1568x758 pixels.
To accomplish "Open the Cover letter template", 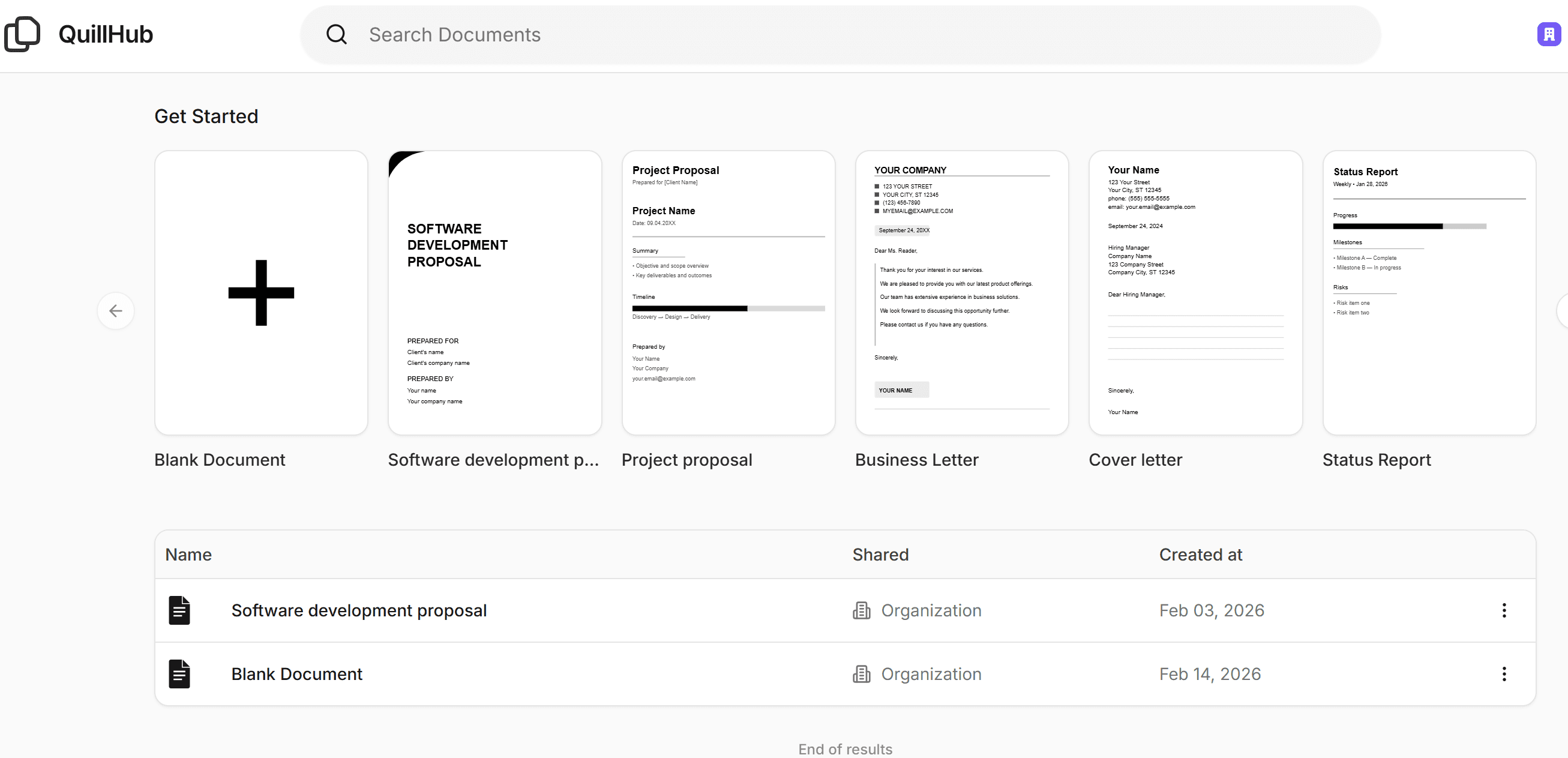I will 1195,293.
